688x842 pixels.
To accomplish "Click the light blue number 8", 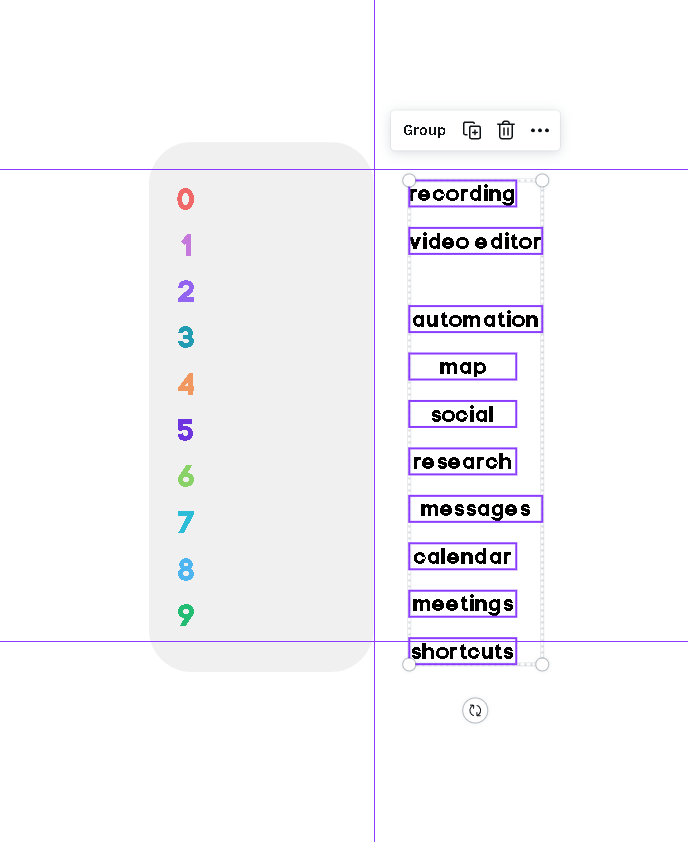I will pos(186,569).
